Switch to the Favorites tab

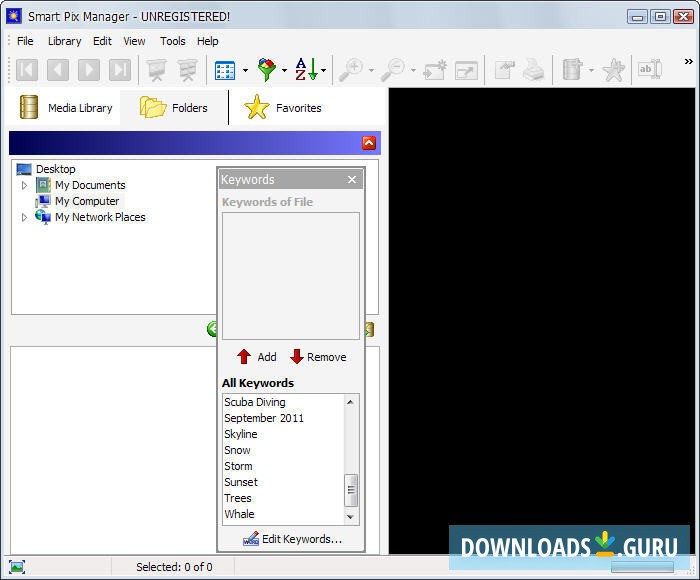(x=283, y=108)
